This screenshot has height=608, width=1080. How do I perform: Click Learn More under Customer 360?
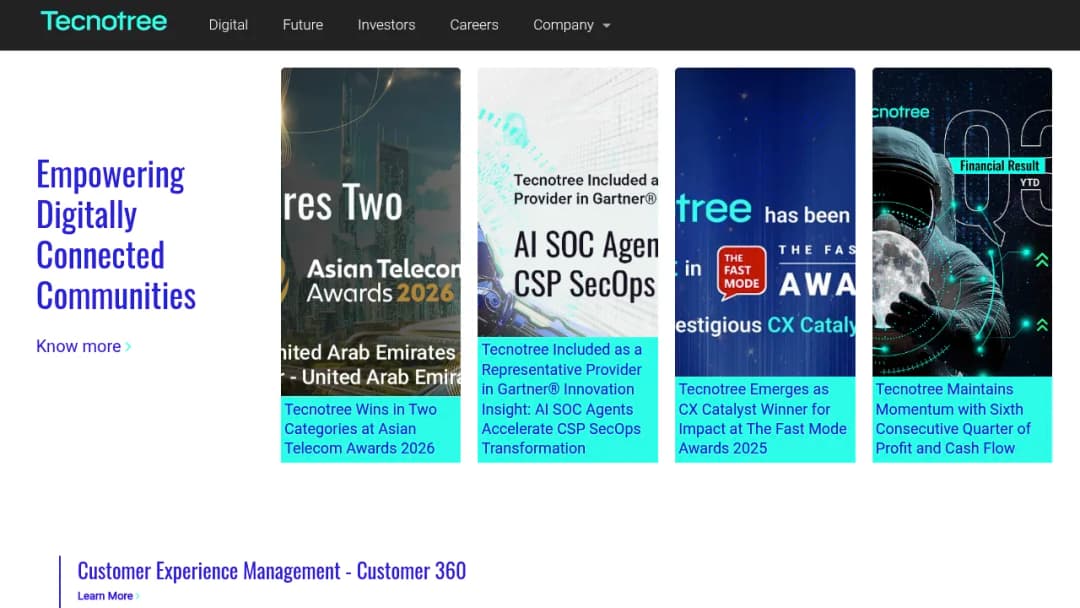(x=108, y=596)
